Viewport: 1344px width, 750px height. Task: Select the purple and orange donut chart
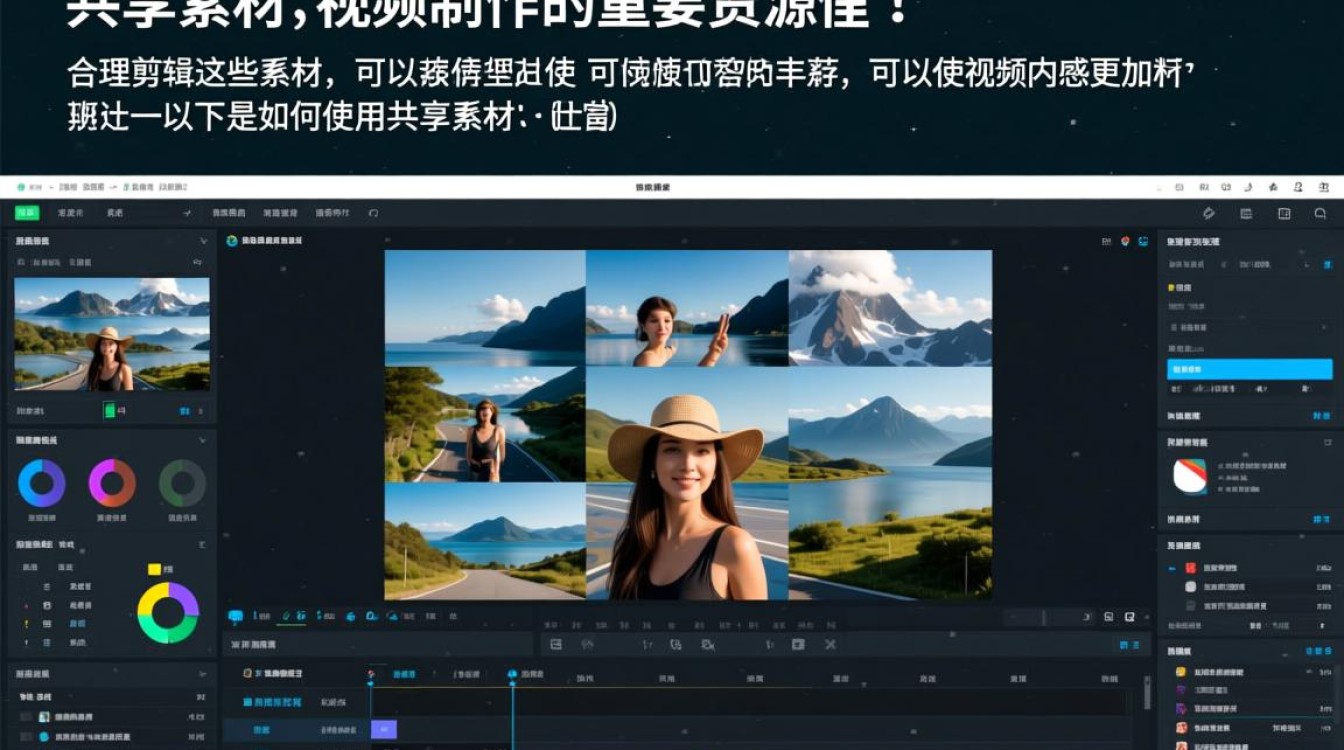(x=112, y=483)
